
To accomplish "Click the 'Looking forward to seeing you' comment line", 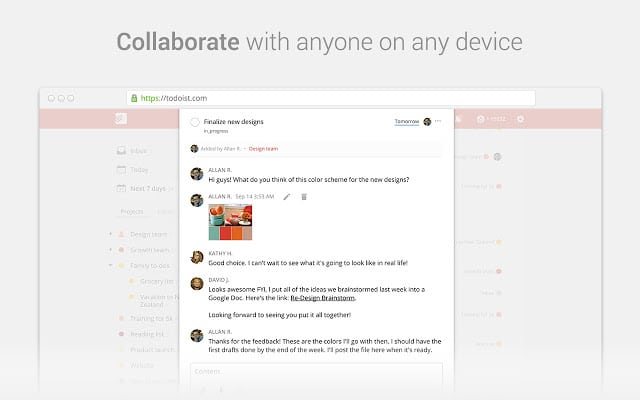I will tap(280, 315).
